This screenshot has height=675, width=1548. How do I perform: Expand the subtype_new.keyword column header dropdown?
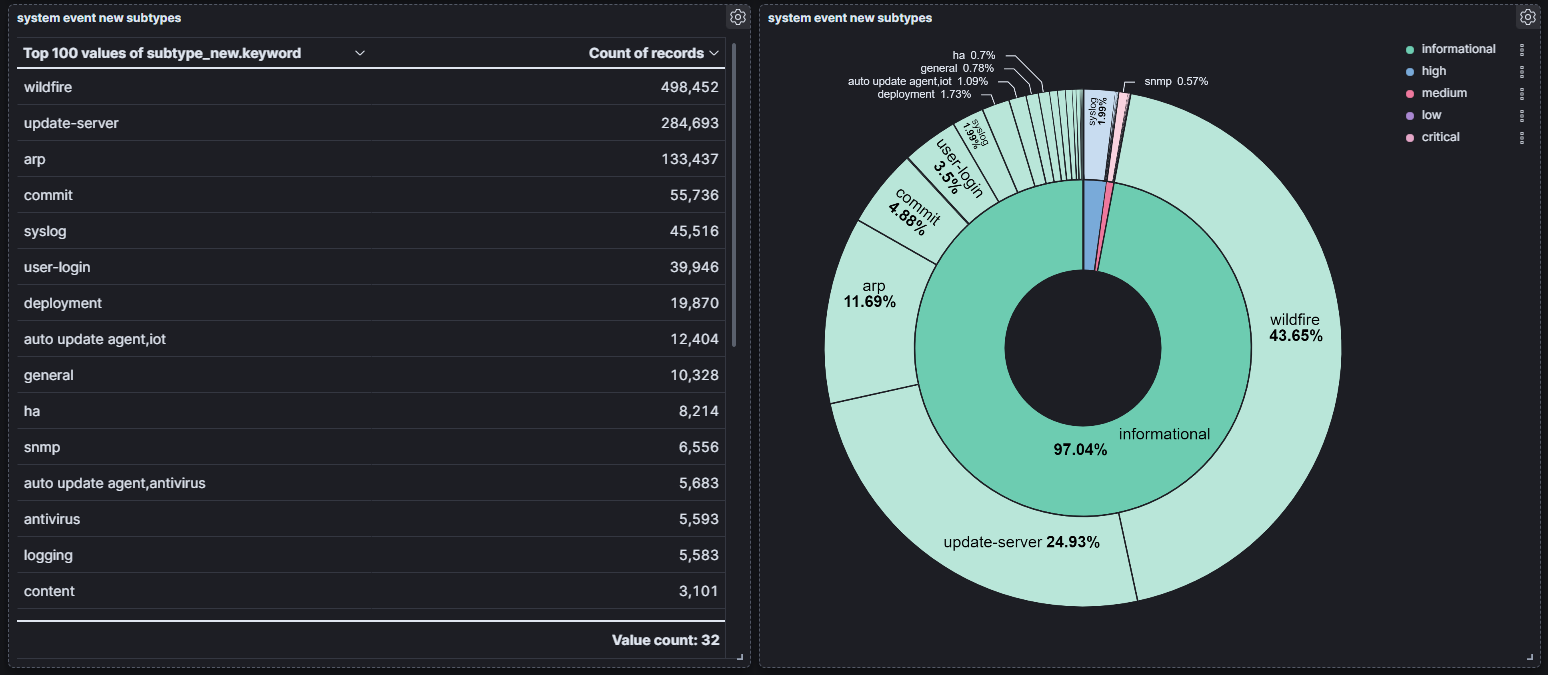(360, 52)
